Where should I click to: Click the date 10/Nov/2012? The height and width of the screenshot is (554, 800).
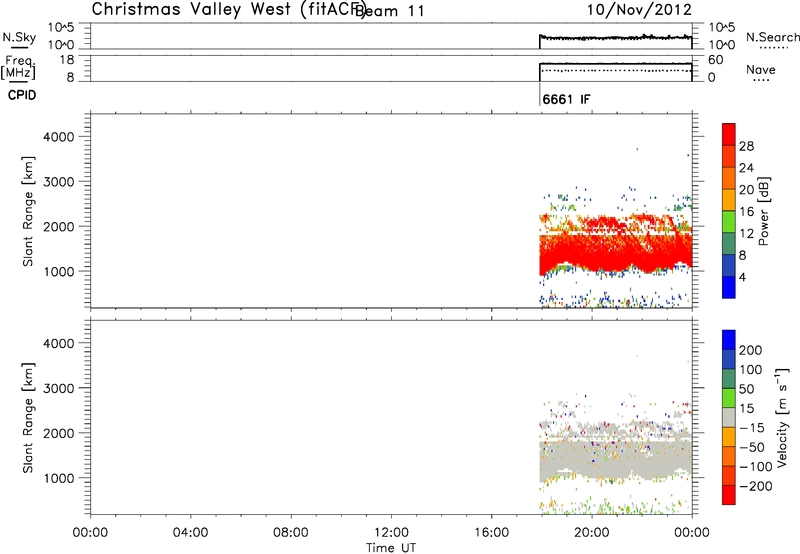[x=639, y=9]
